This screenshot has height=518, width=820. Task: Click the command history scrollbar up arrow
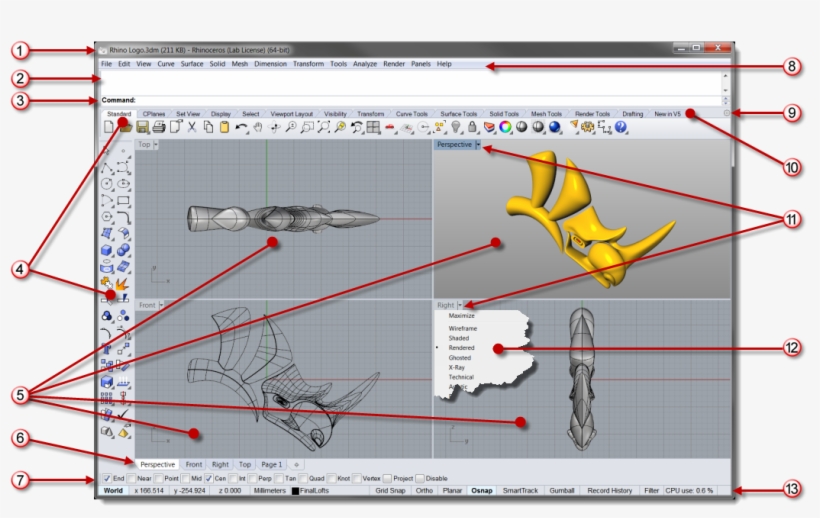(x=725, y=76)
